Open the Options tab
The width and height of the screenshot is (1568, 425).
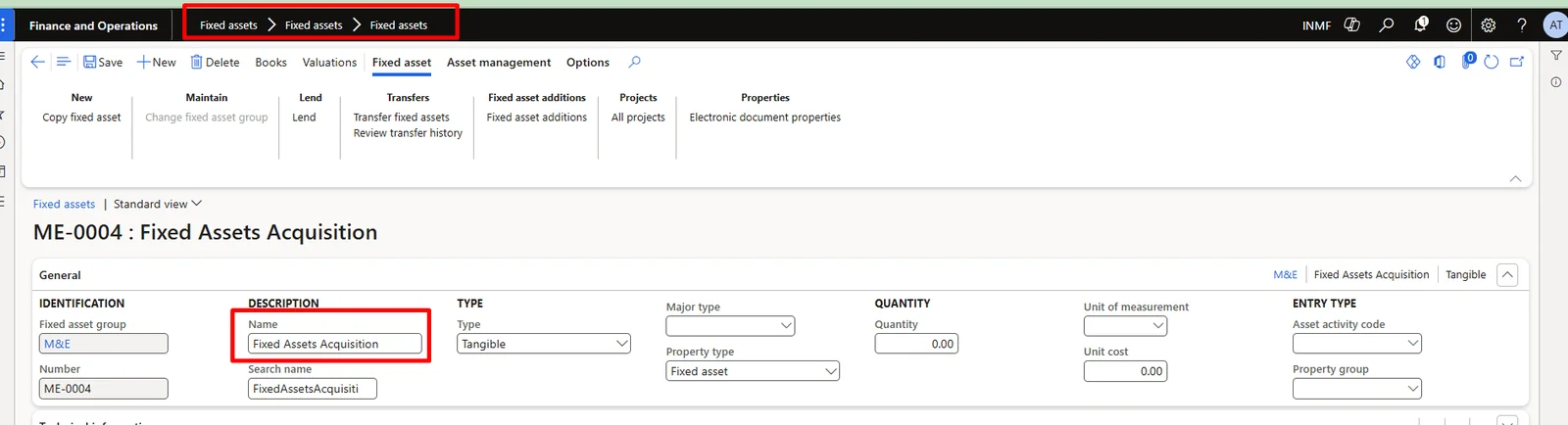588,62
